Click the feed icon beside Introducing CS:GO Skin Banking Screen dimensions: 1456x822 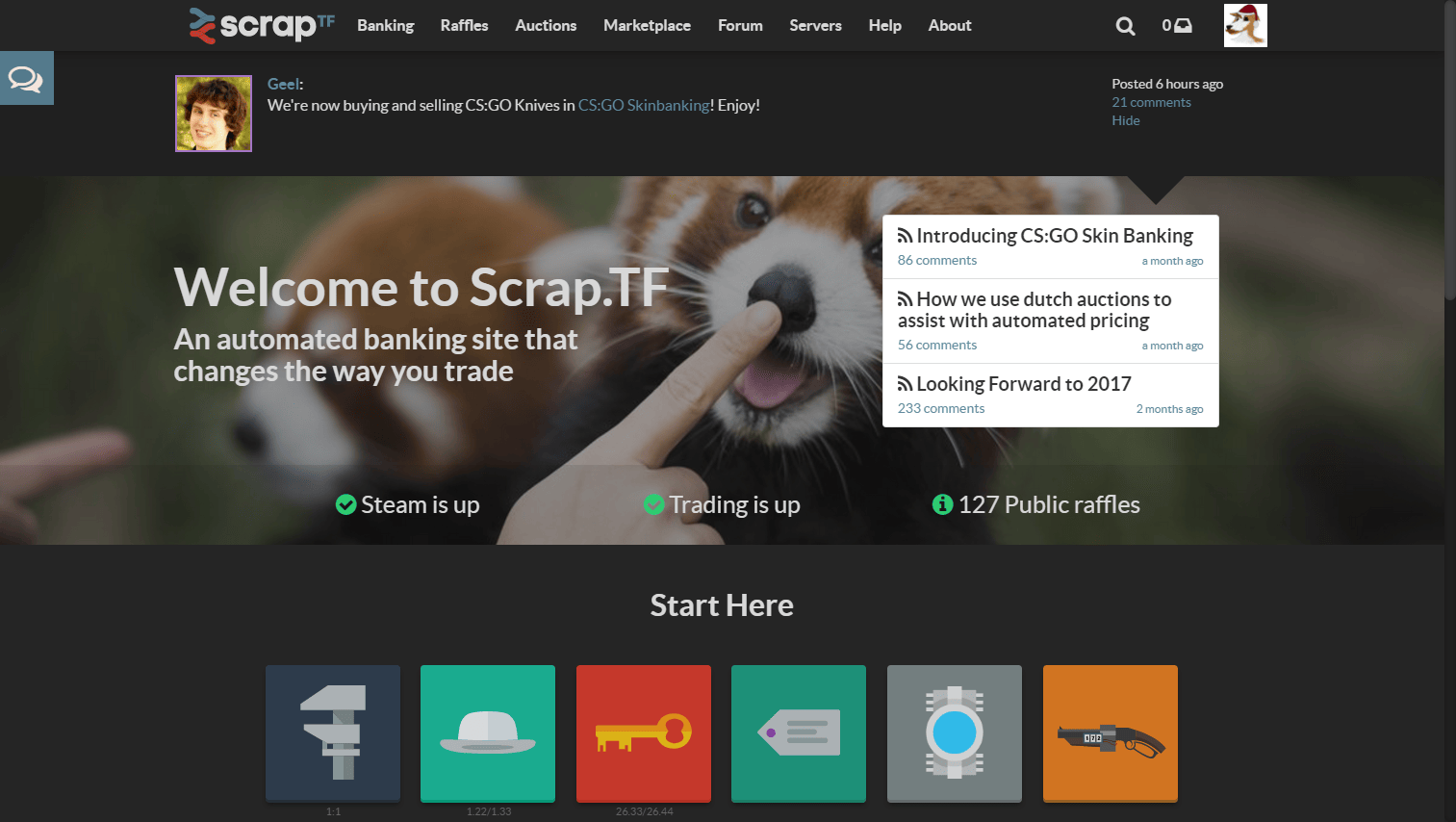coord(904,234)
